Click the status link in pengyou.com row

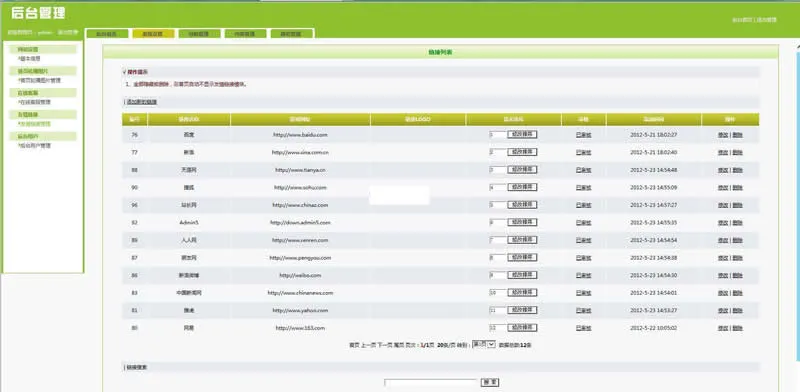[x=583, y=258]
